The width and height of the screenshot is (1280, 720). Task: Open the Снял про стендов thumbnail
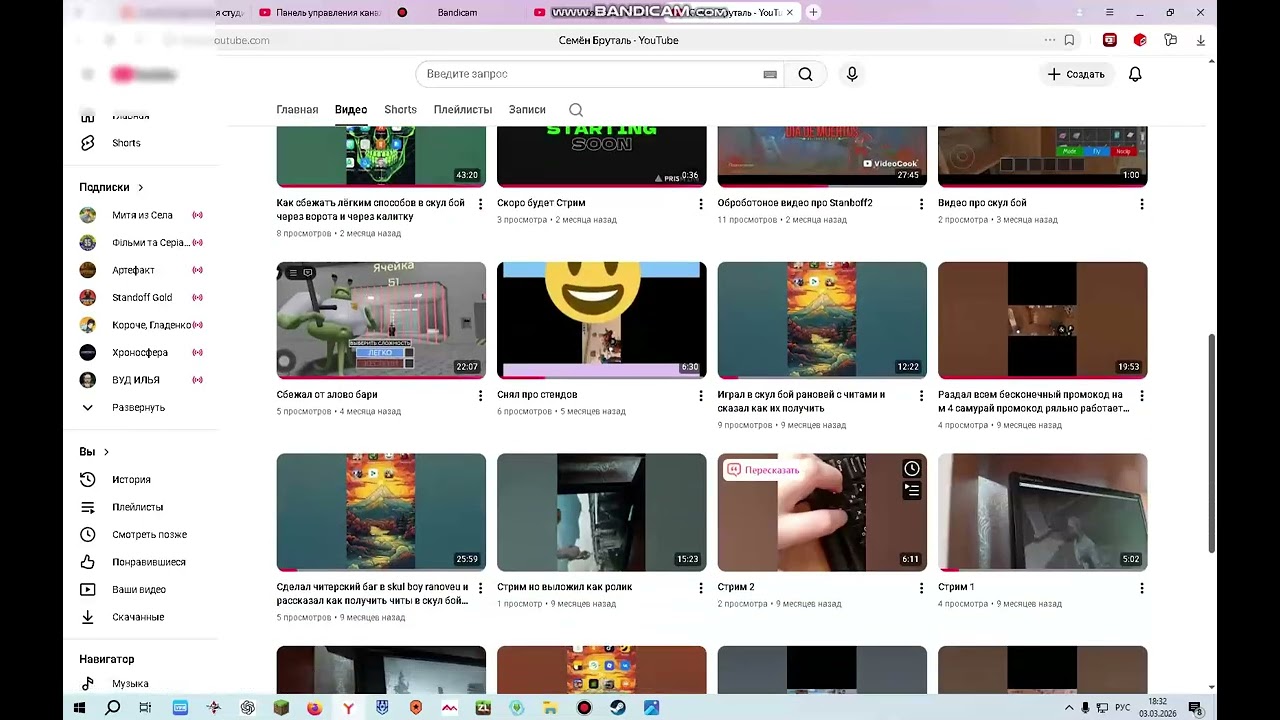[602, 321]
